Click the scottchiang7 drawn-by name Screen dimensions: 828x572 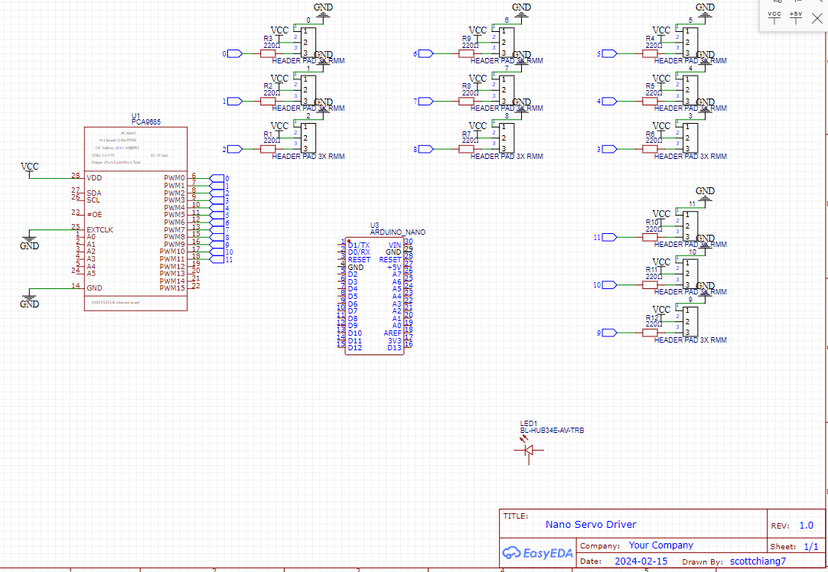[x=758, y=562]
